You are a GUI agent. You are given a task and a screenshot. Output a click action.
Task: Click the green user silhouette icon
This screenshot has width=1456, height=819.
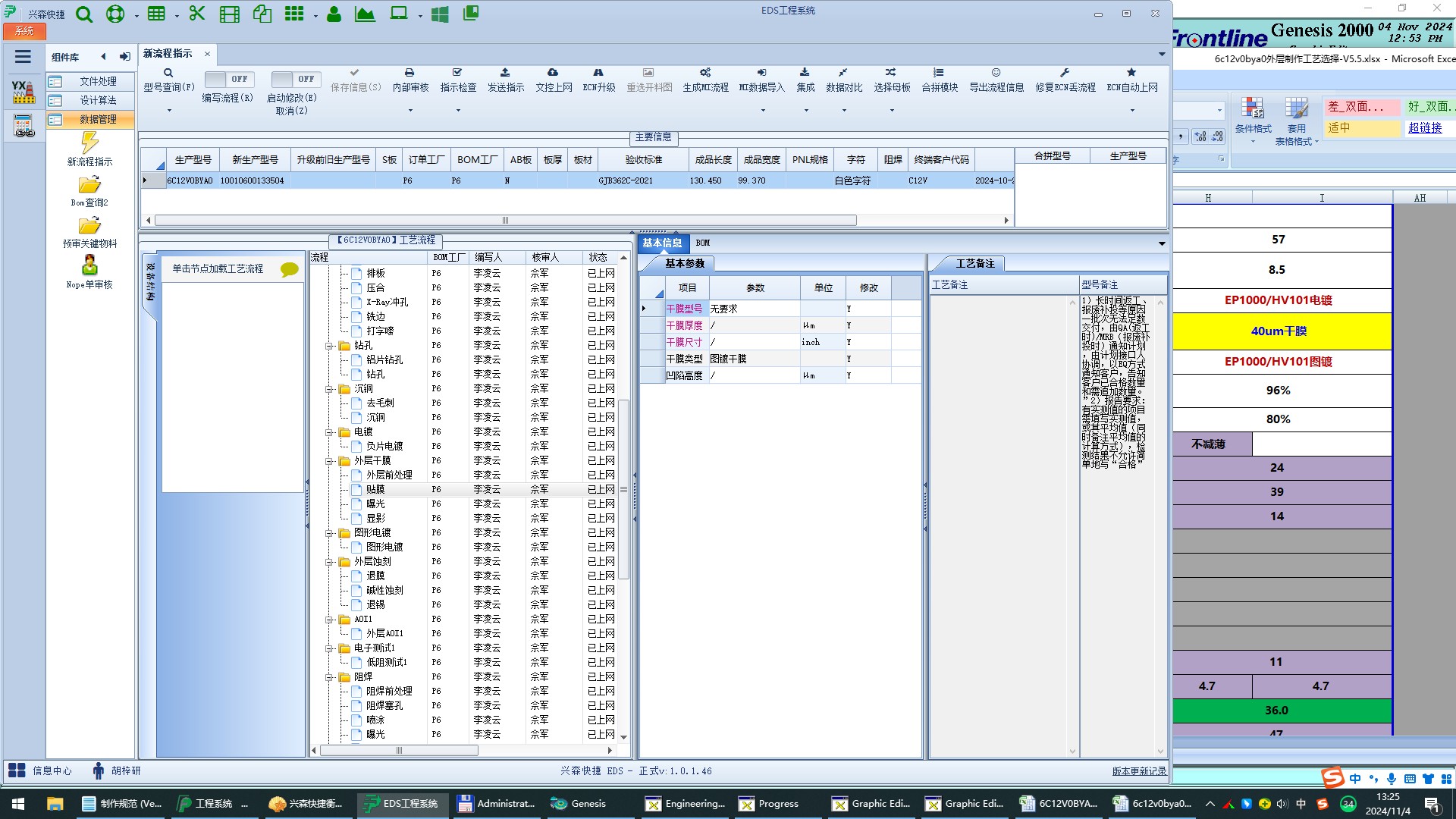(334, 14)
